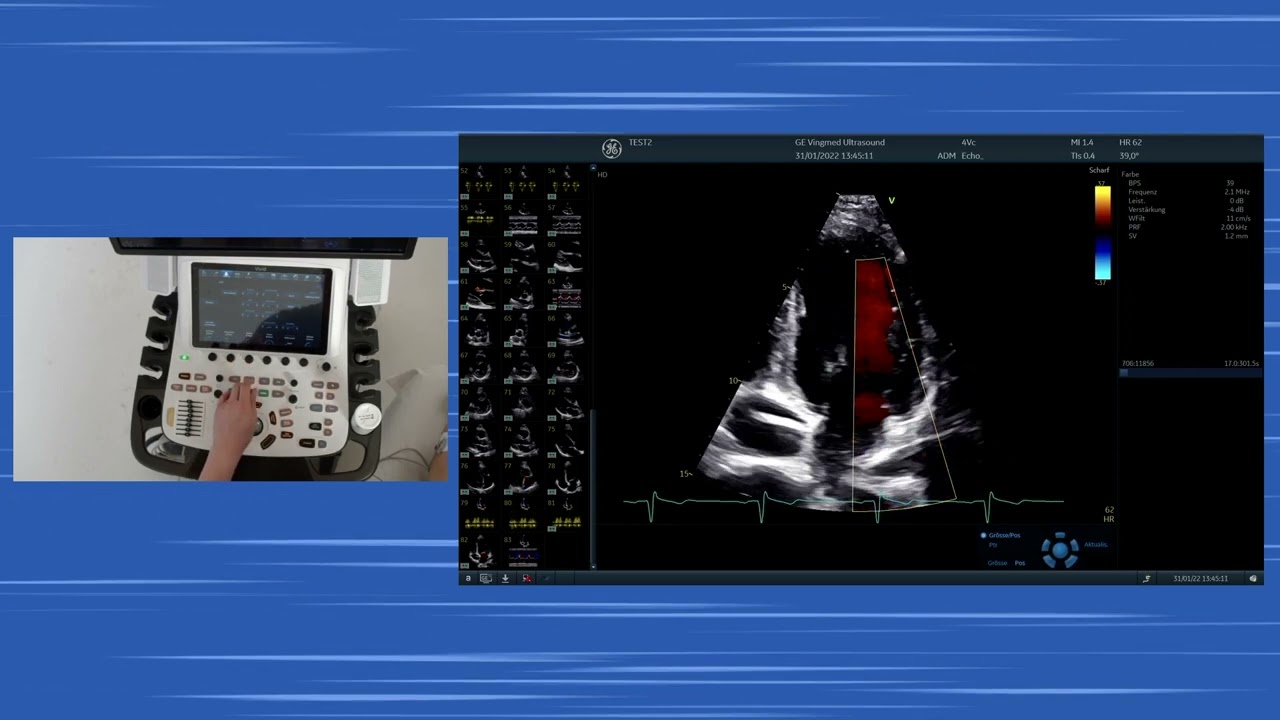Click the blue trackball center indicator
This screenshot has width=1280, height=720.
[1060, 550]
